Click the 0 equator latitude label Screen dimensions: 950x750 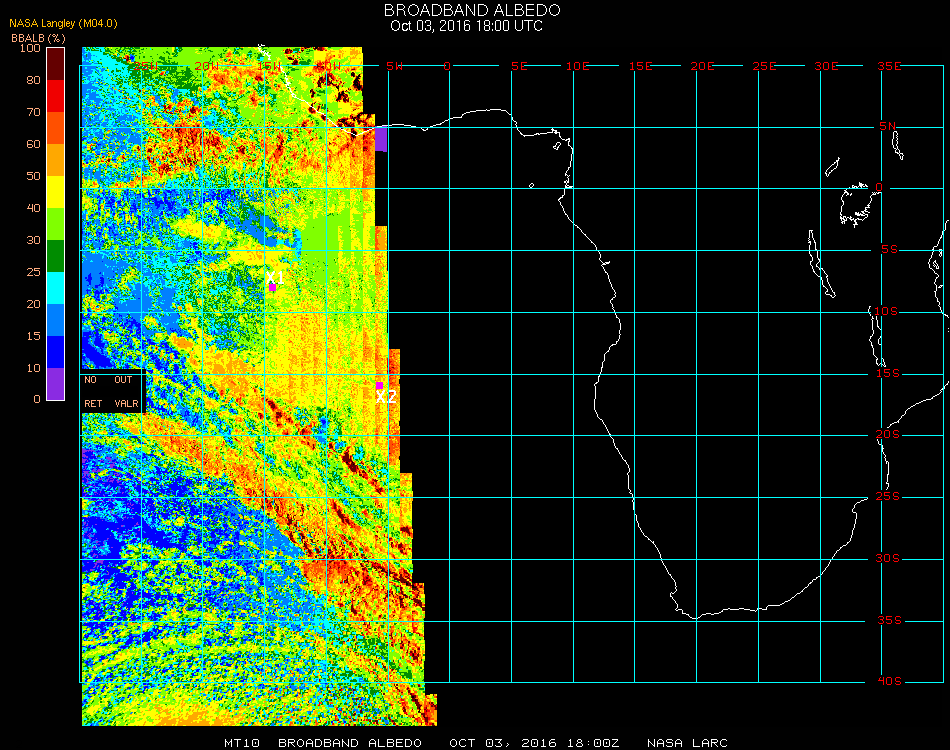(x=879, y=187)
